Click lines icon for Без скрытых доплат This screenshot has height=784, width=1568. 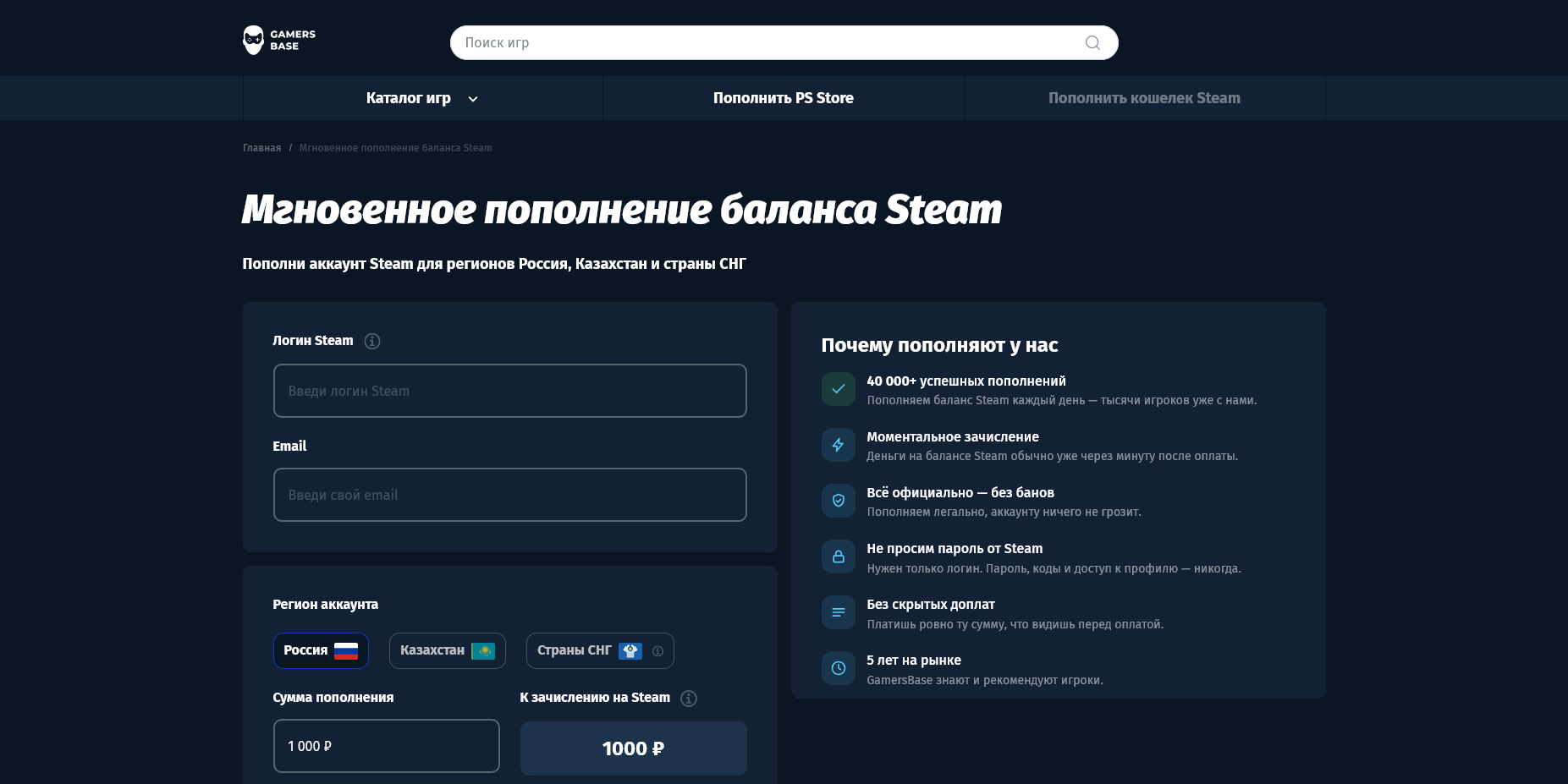click(x=838, y=612)
